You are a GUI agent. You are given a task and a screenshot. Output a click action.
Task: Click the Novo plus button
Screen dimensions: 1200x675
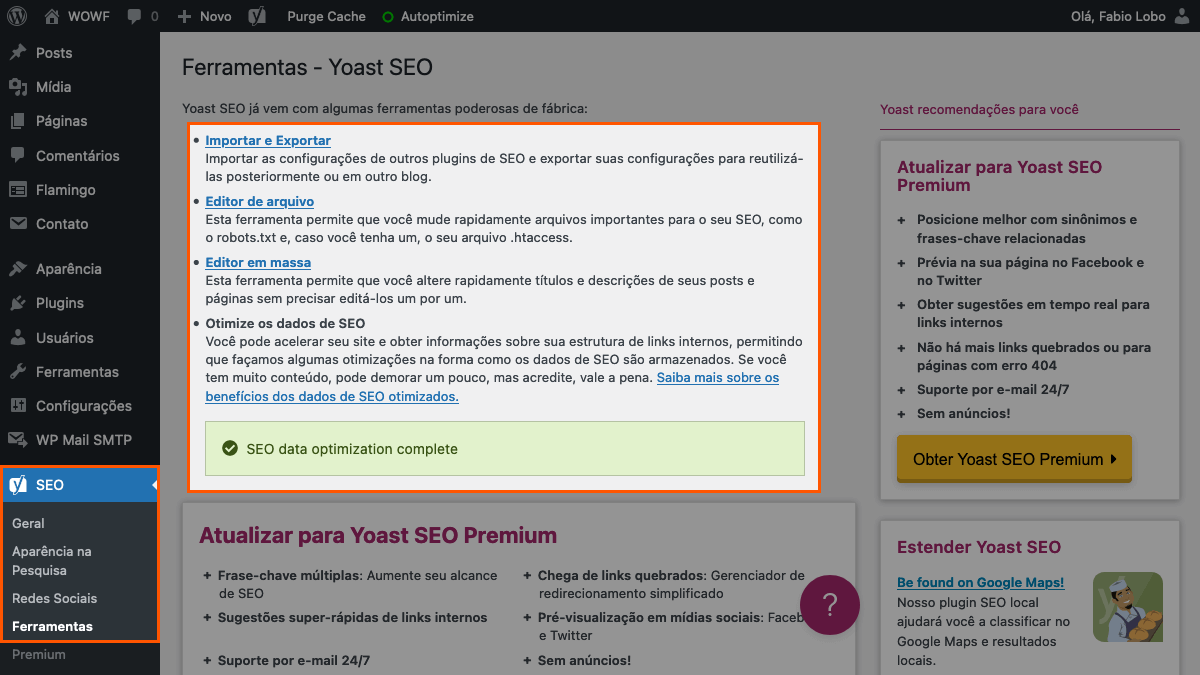point(204,16)
